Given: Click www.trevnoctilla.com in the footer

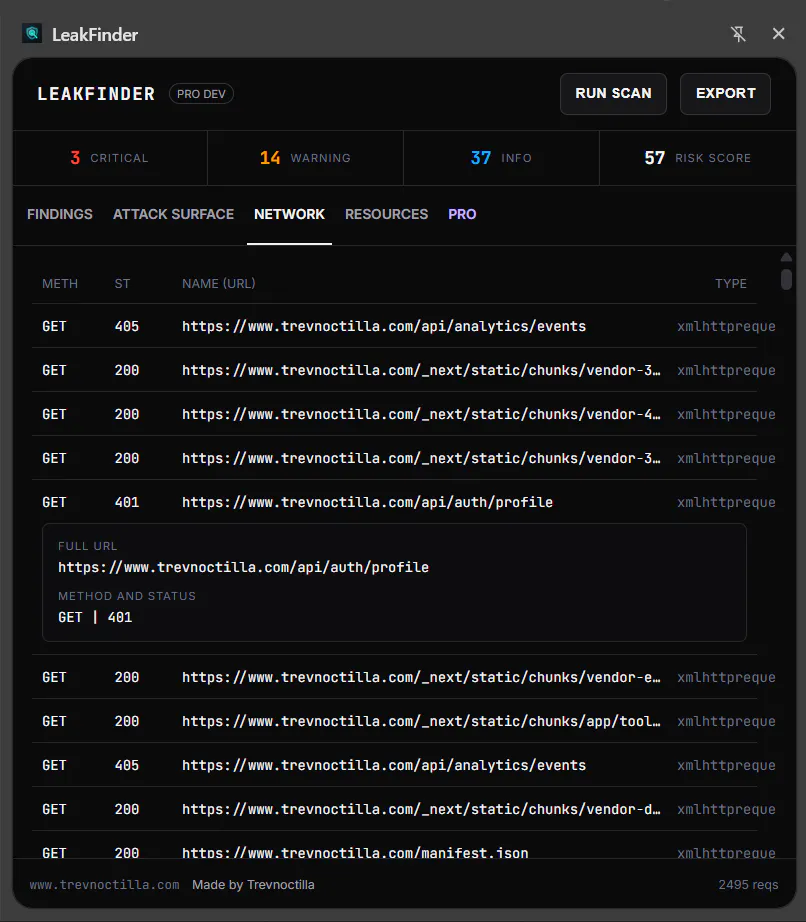Looking at the screenshot, I should pos(105,885).
